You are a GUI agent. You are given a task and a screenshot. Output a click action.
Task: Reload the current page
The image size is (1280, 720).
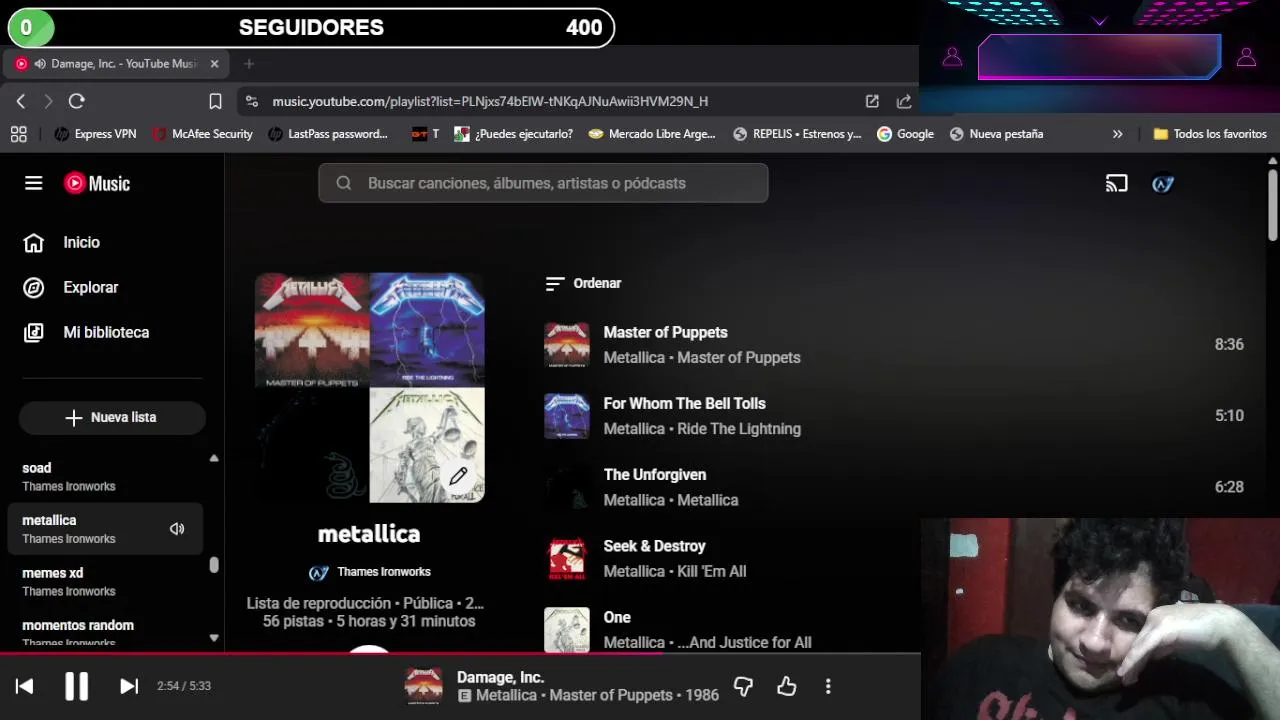pos(77,101)
